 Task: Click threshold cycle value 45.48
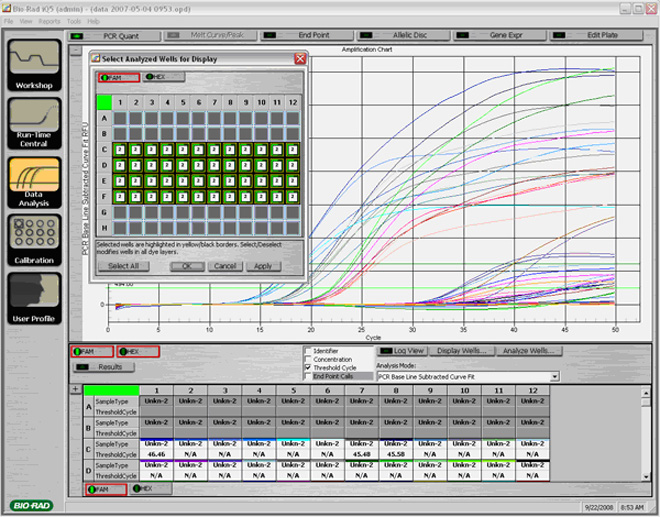(x=362, y=454)
